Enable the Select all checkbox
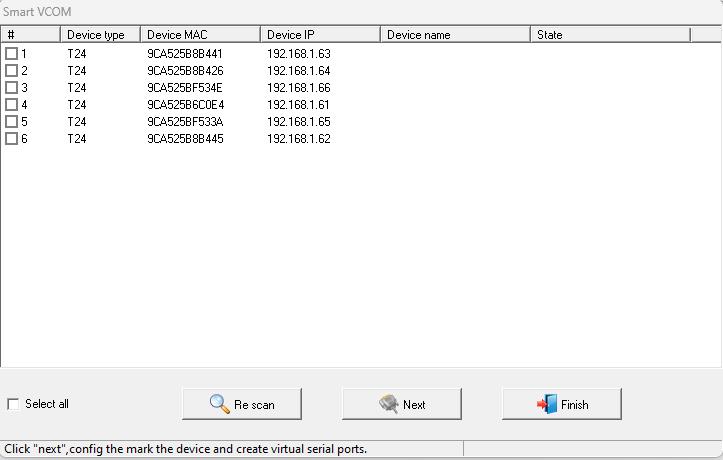Screen dimensions: 723x460 pyautogui.click(x=13, y=404)
